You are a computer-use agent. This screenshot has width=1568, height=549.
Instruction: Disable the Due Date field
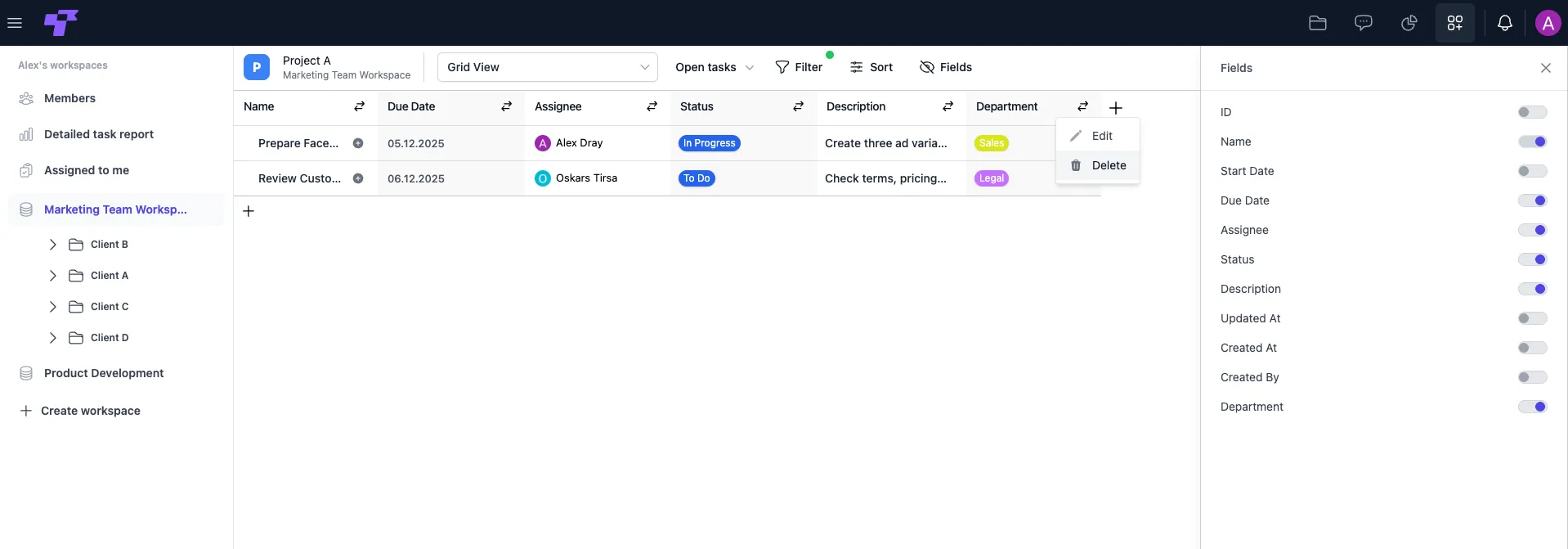pyautogui.click(x=1532, y=200)
